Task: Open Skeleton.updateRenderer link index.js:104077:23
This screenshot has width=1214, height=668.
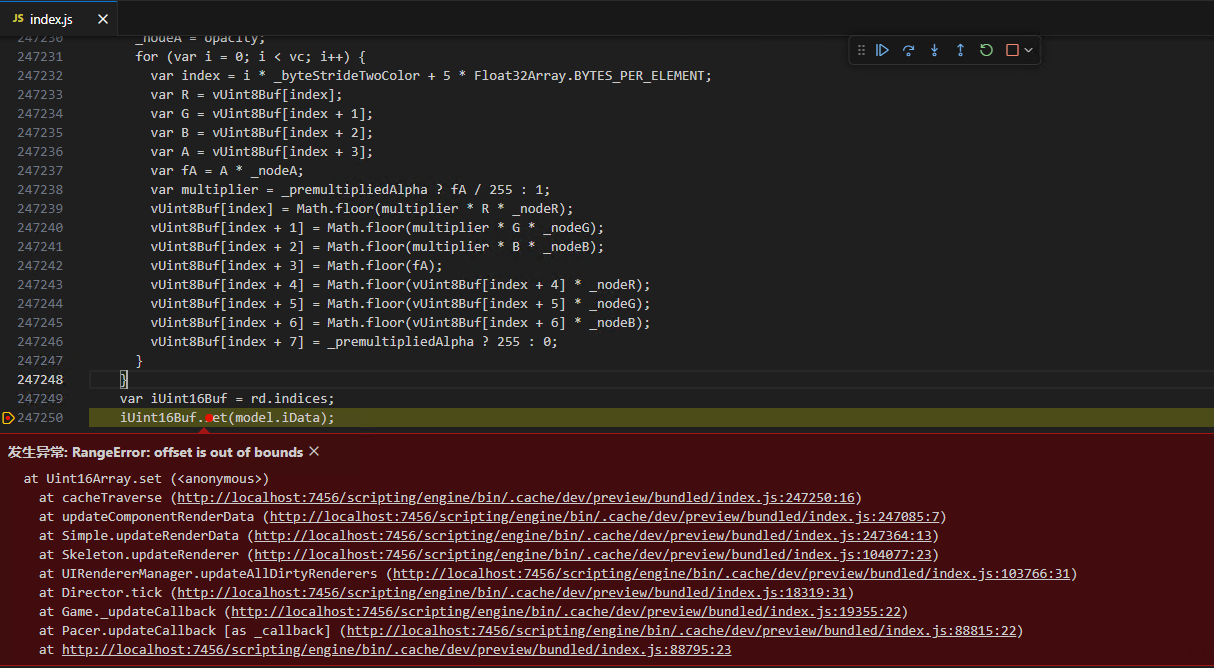Action: pyautogui.click(x=594, y=554)
